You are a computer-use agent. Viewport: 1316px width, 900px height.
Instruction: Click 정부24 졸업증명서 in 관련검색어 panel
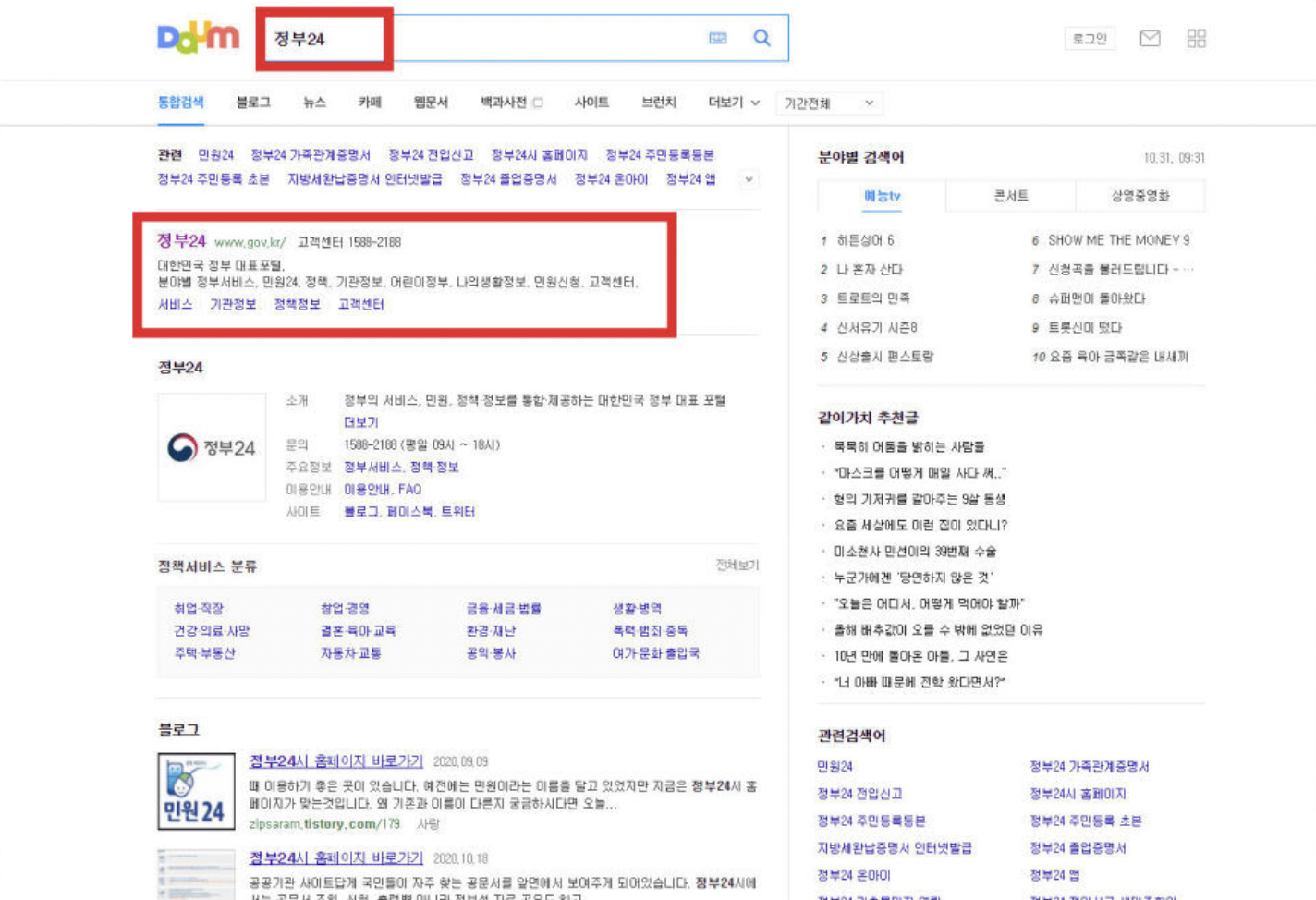(x=1078, y=847)
